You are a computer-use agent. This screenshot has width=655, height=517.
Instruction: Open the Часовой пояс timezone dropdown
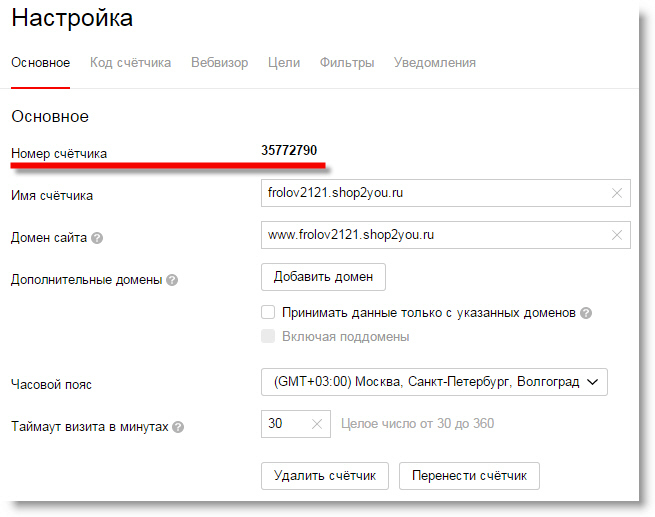(434, 382)
